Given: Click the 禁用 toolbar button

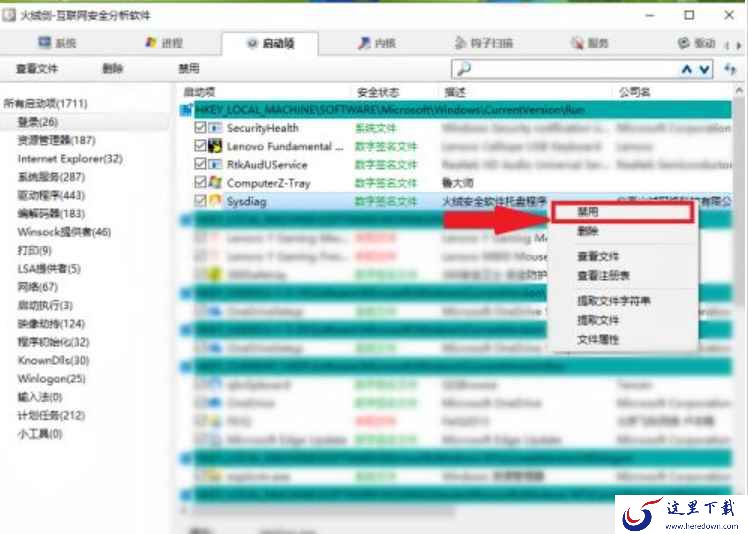Looking at the screenshot, I should click(189, 69).
